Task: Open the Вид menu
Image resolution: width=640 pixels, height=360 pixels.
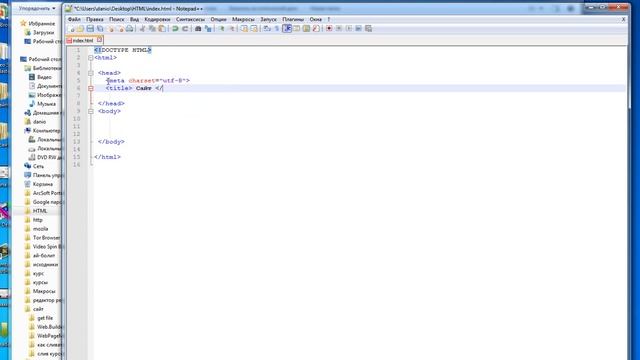Action: (x=134, y=19)
